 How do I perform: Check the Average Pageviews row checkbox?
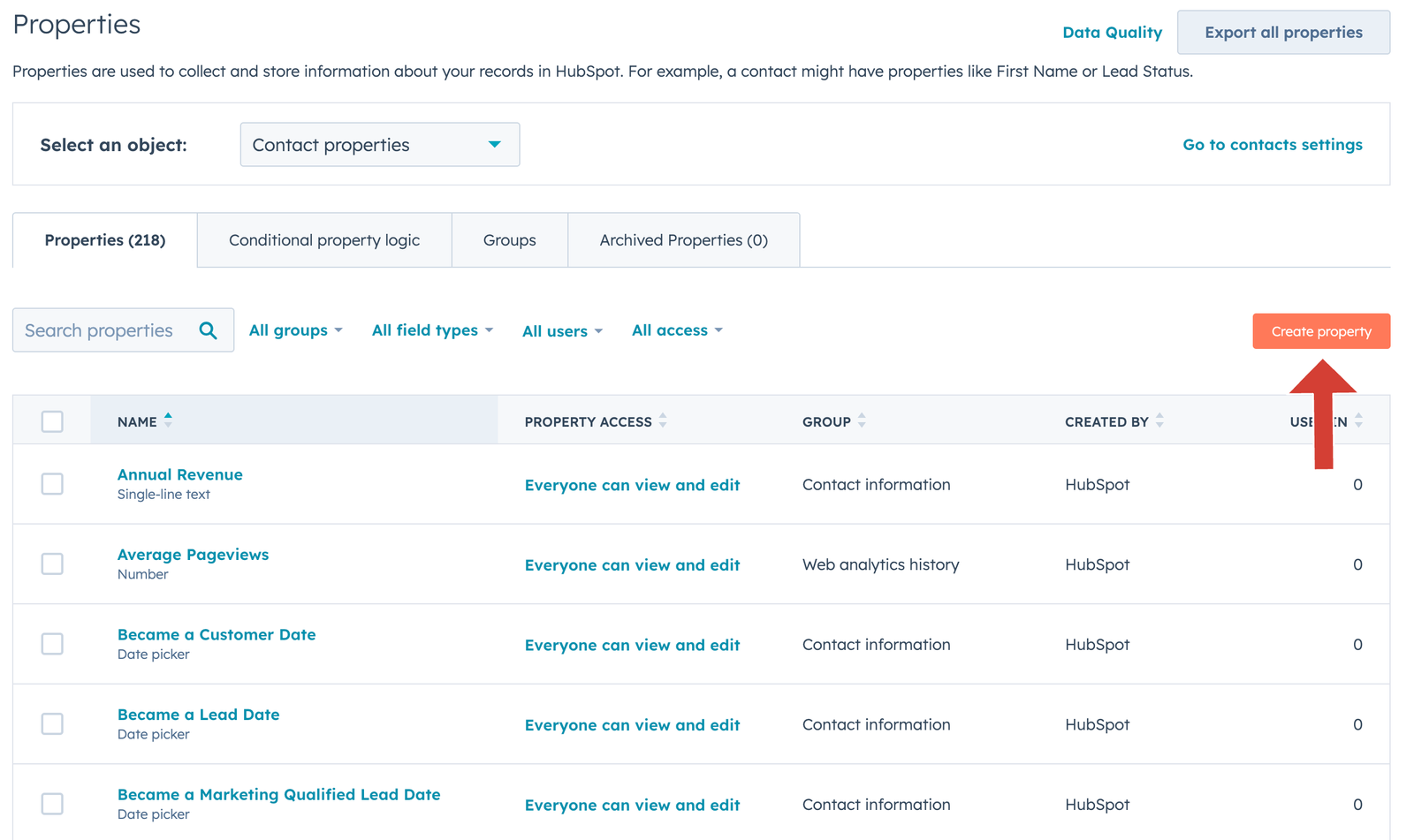52,564
